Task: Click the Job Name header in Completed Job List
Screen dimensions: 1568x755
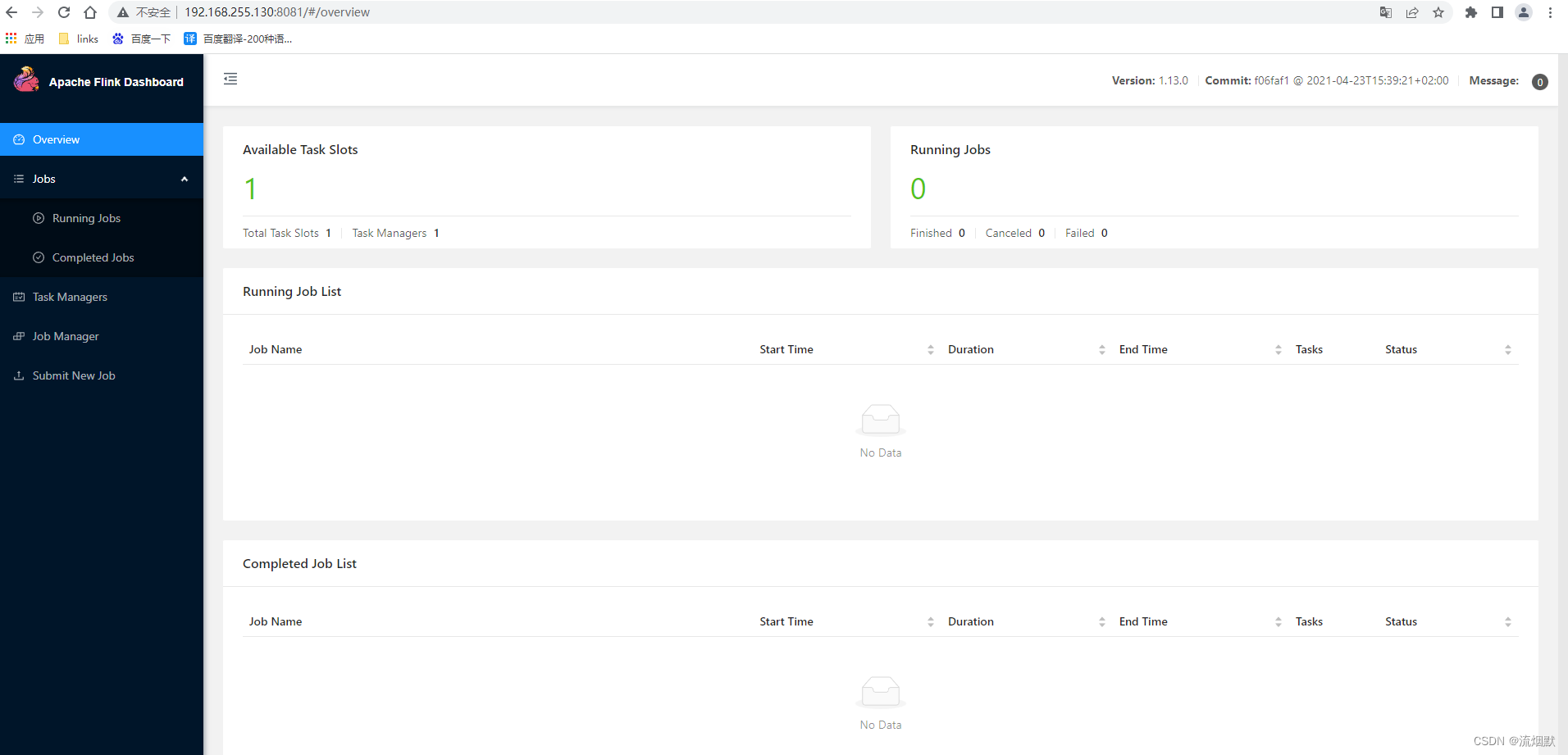Action: click(276, 621)
